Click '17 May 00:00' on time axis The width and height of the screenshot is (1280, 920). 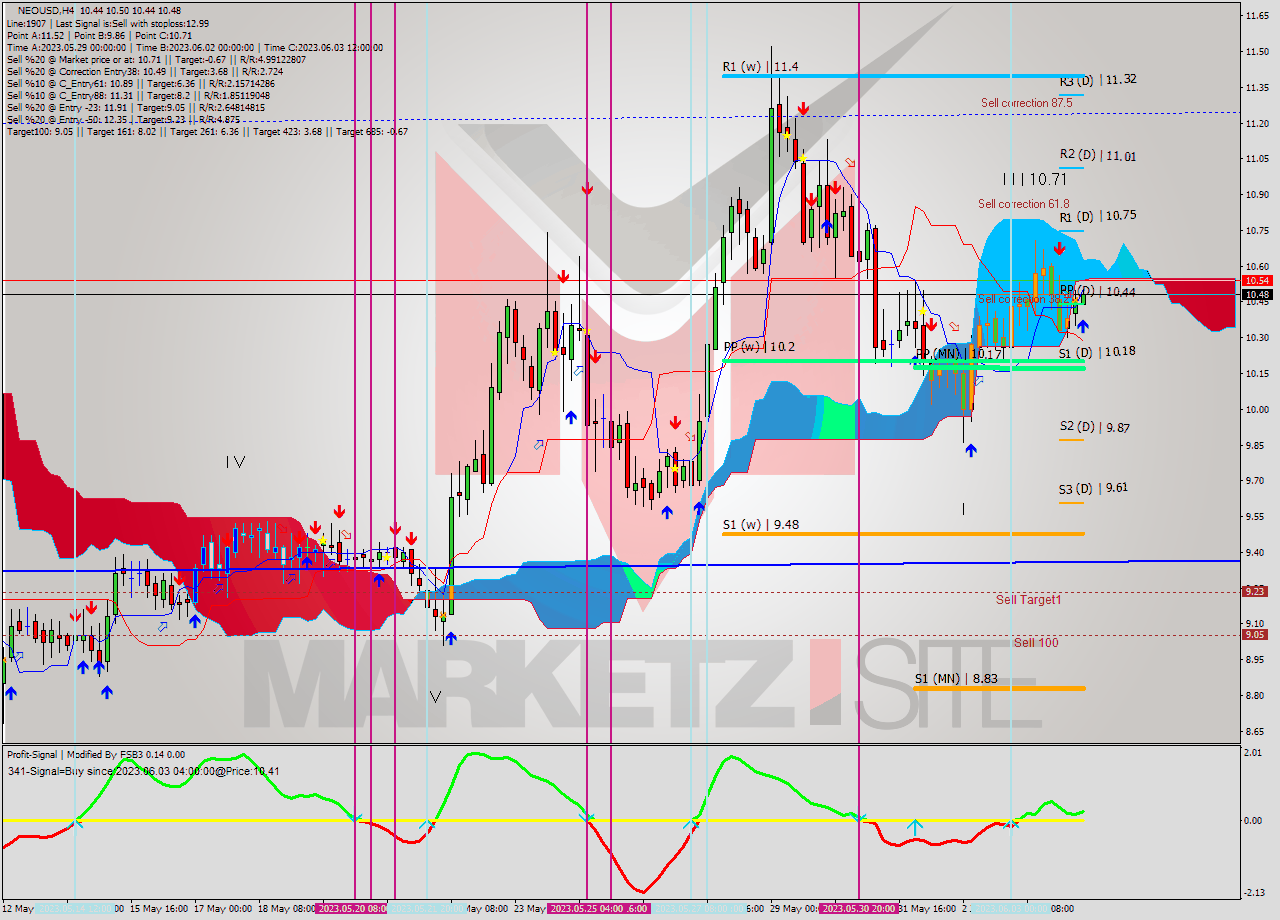point(223,909)
